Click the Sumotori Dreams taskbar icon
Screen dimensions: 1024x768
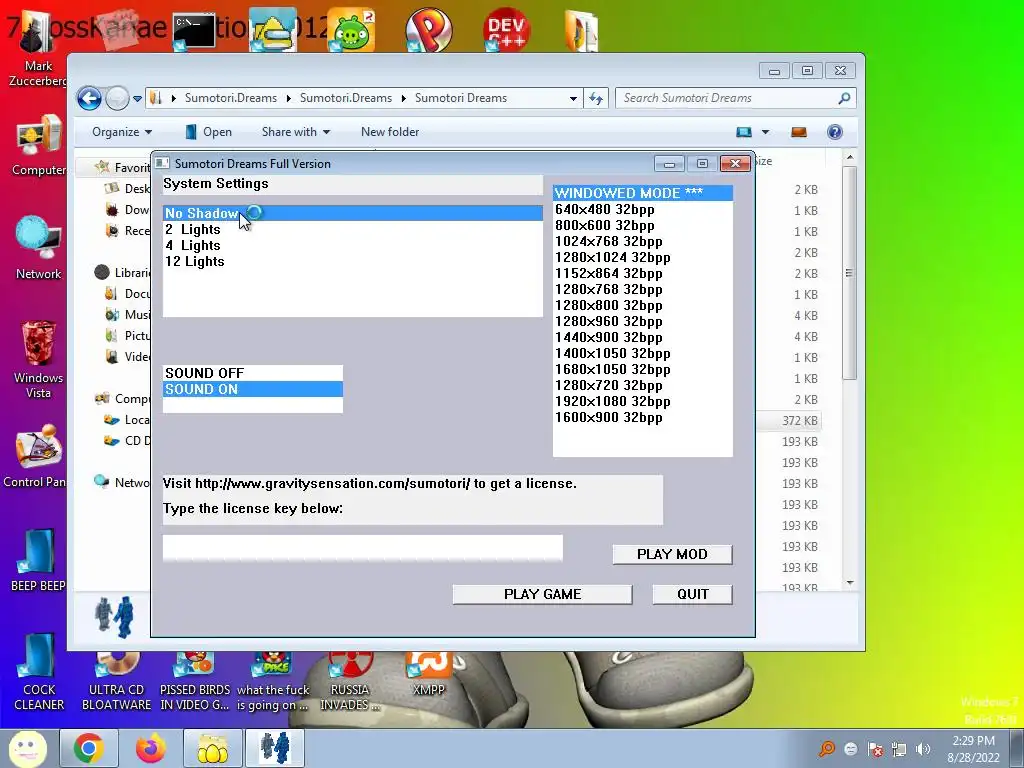[x=274, y=748]
